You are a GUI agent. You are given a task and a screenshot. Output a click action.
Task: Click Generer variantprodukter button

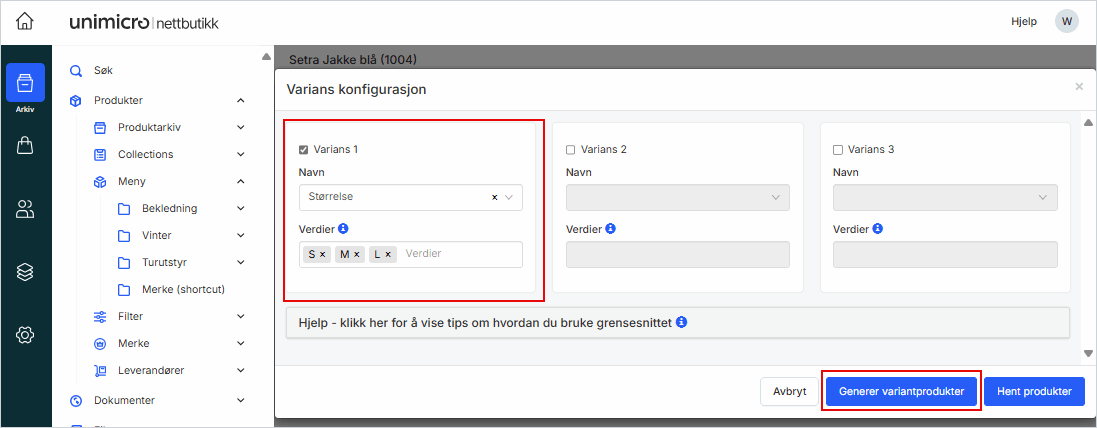[x=901, y=392]
